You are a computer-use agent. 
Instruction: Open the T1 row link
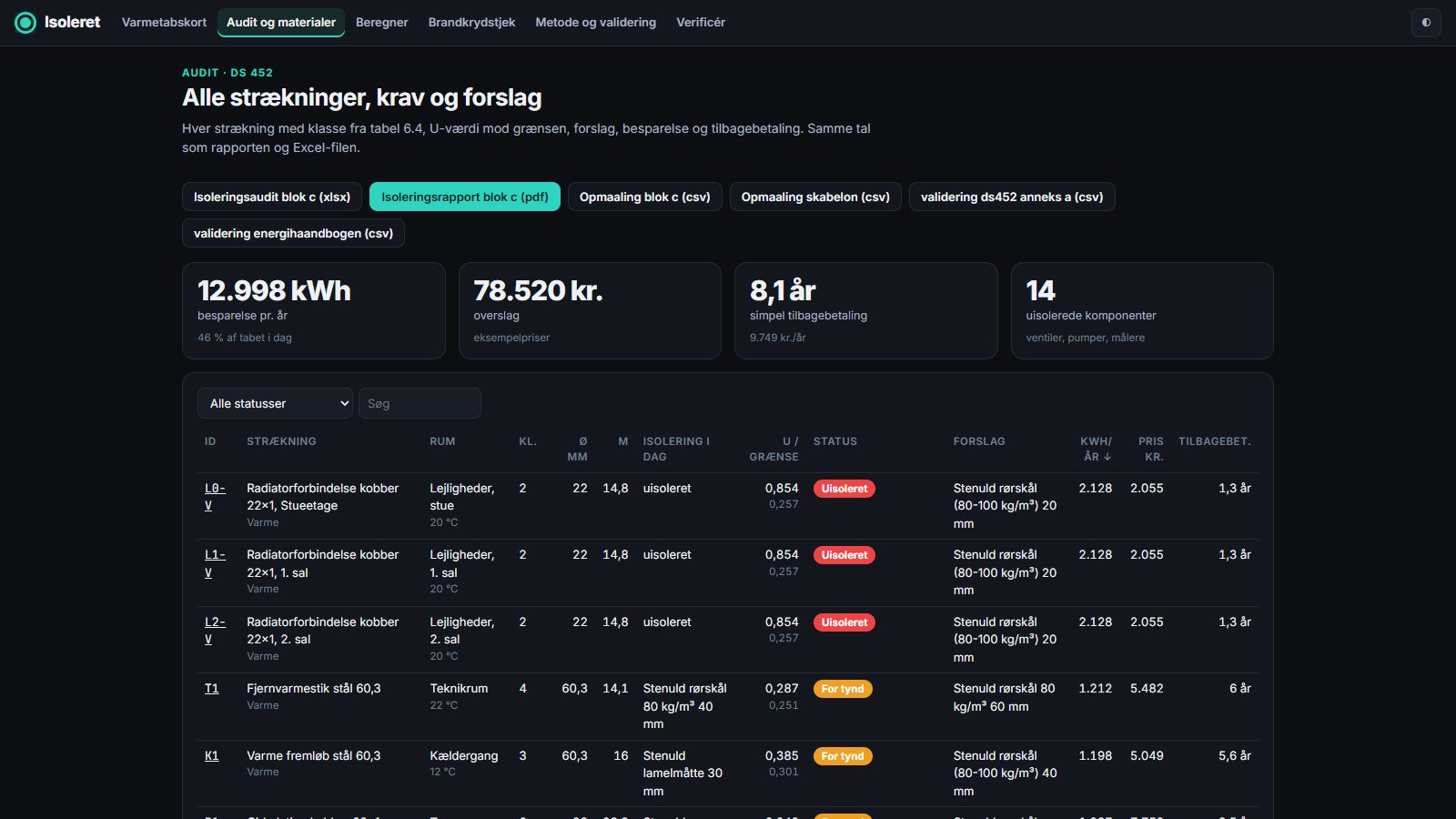pos(212,689)
